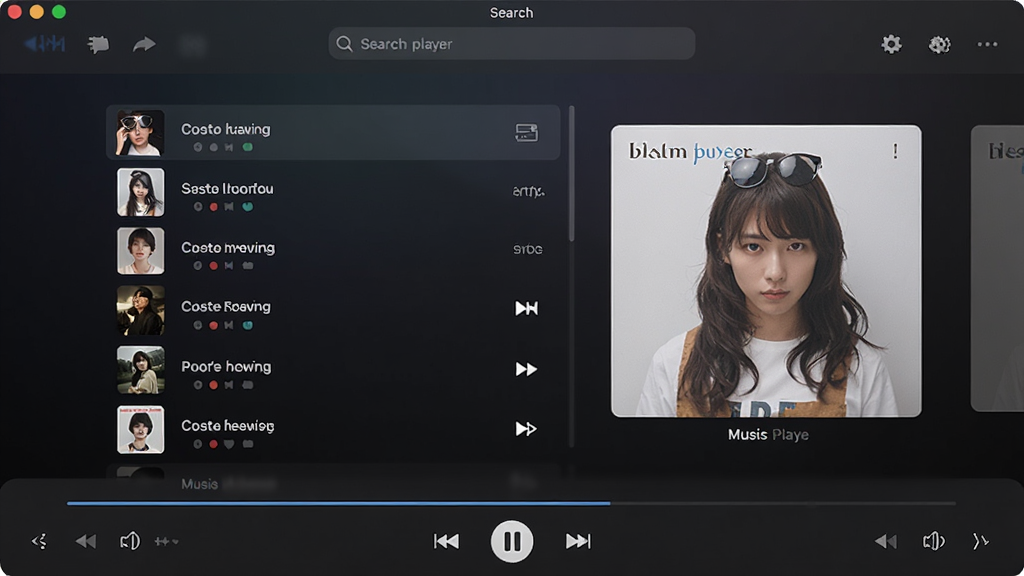This screenshot has height=576, width=1024.
Task: Click fast-forward icon on Poore howing row
Action: click(x=526, y=369)
